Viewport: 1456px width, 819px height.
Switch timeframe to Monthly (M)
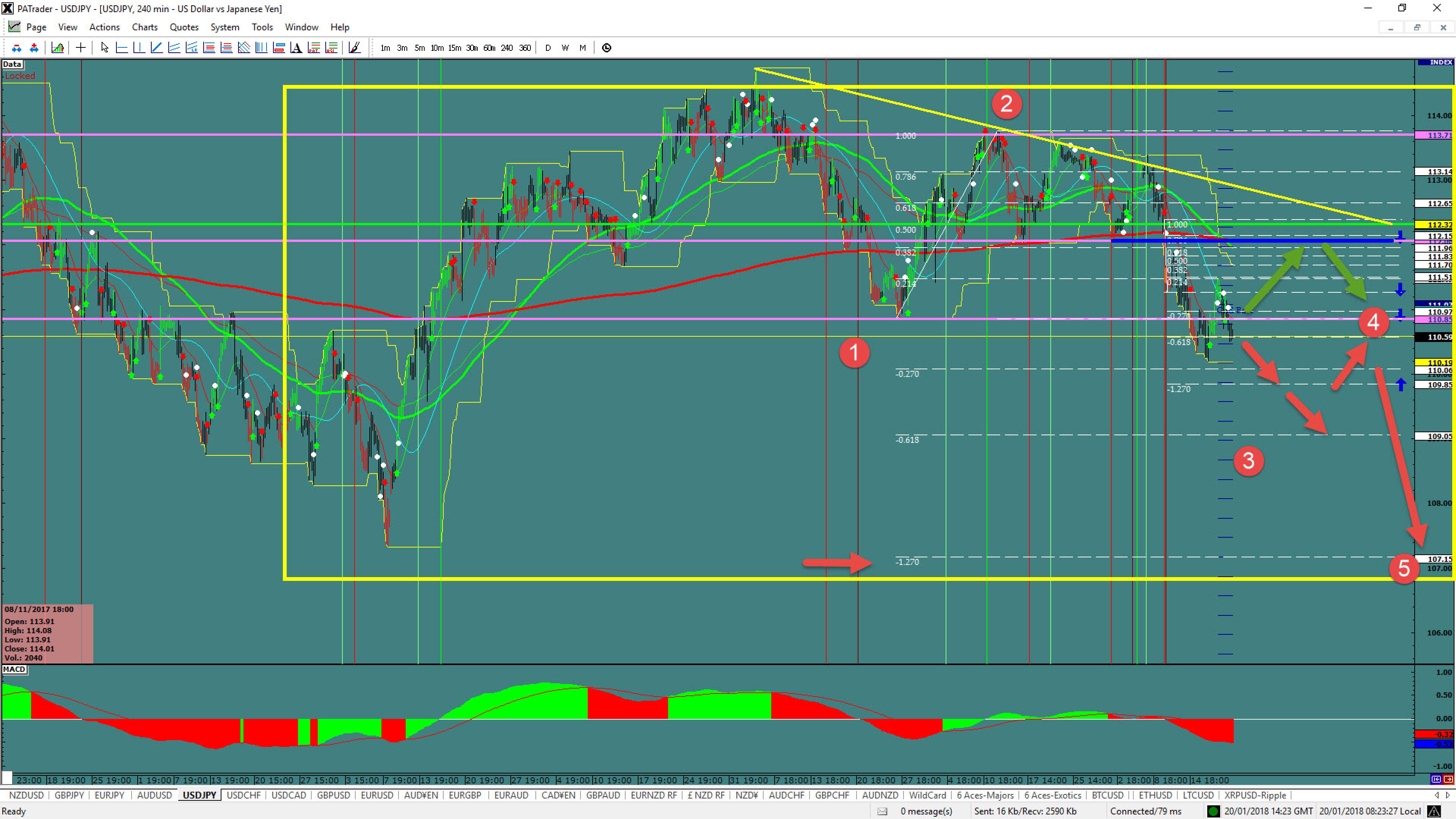coord(583,48)
